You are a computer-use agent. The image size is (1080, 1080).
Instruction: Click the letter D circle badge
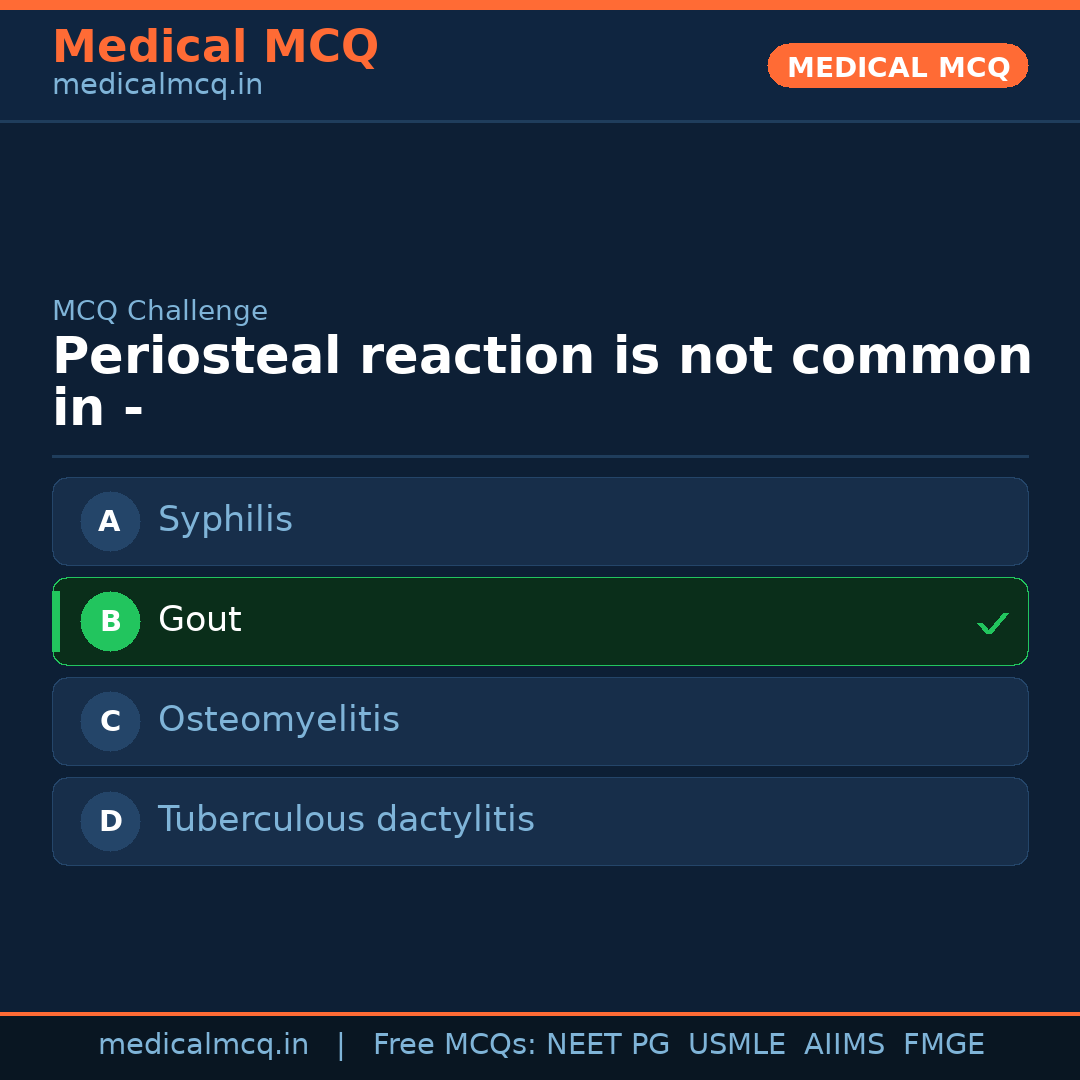click(110, 821)
